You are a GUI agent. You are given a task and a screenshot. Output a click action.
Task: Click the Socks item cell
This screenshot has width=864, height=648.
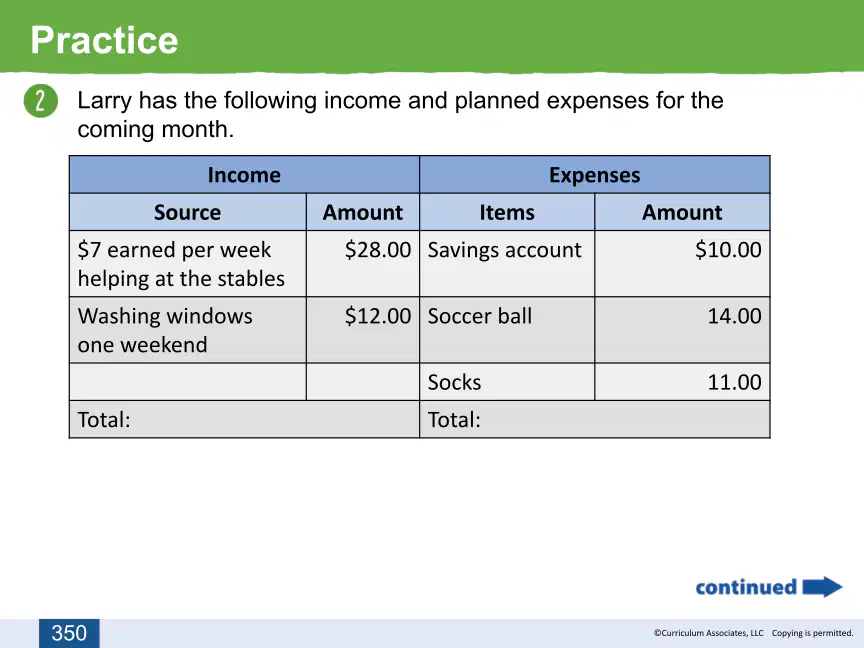pyautogui.click(x=507, y=382)
